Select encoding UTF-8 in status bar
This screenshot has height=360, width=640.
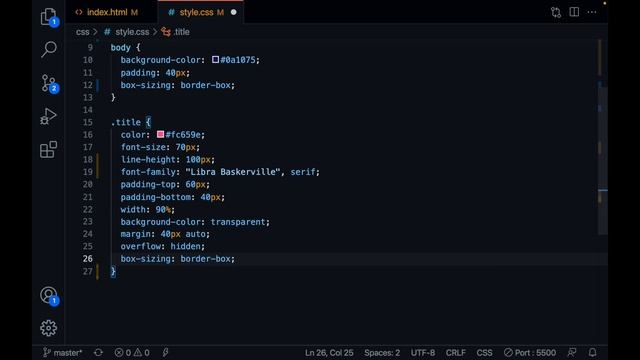(423, 353)
